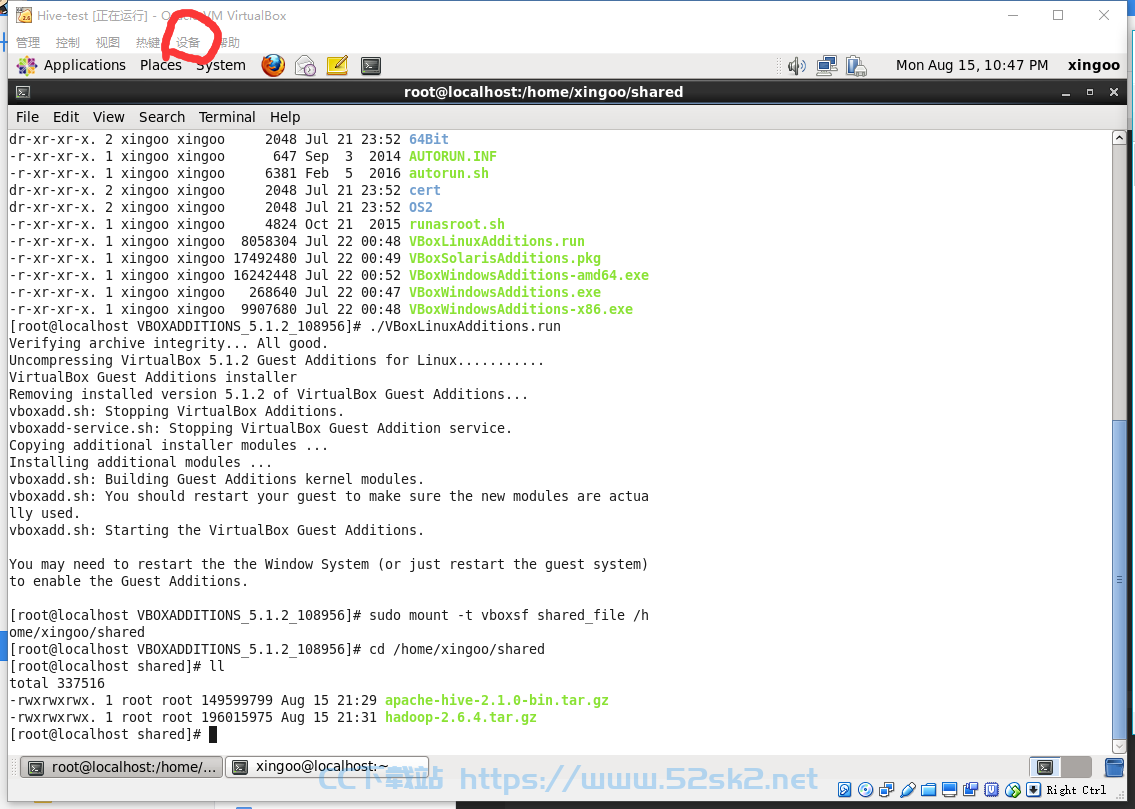Click the Right Ctrl host key label
The height and width of the screenshot is (809, 1135).
pyautogui.click(x=1076, y=790)
